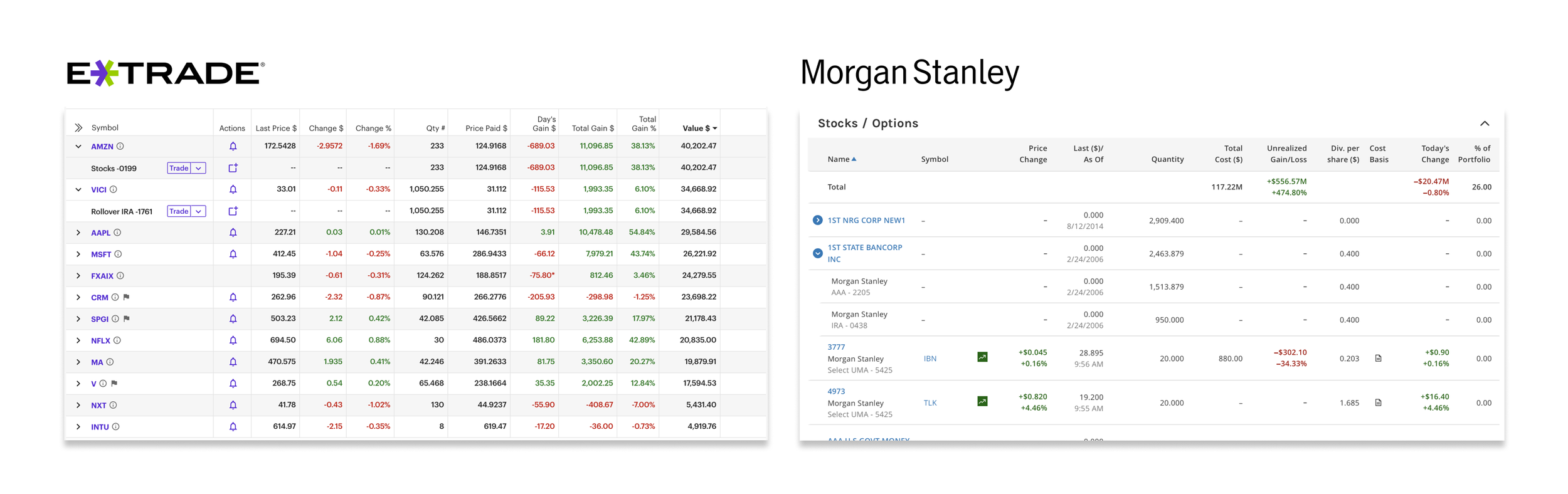
Task: Click the Today's Change column header
Action: click(x=1434, y=154)
